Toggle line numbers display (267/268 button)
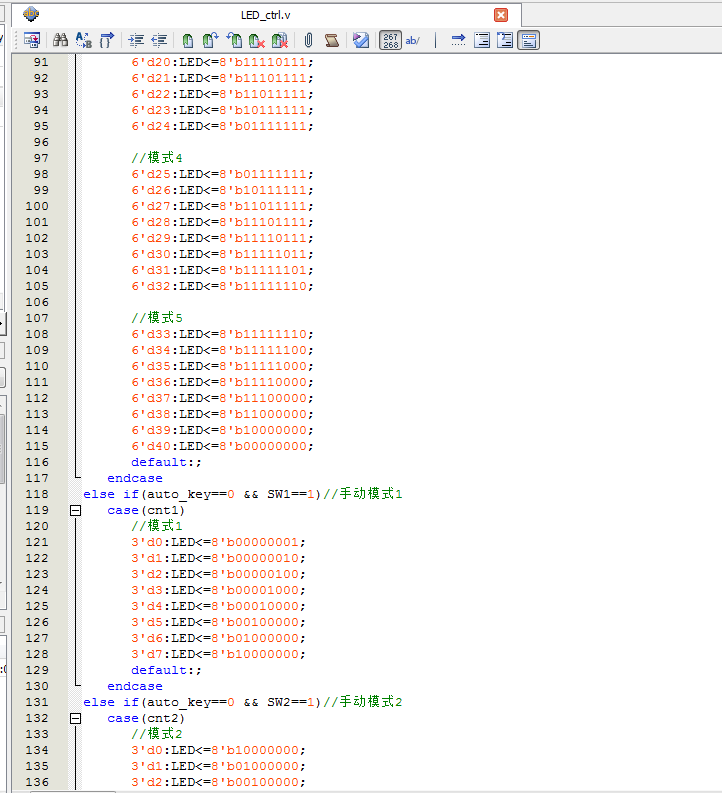Screen dimensions: 722x793 pos(390,40)
